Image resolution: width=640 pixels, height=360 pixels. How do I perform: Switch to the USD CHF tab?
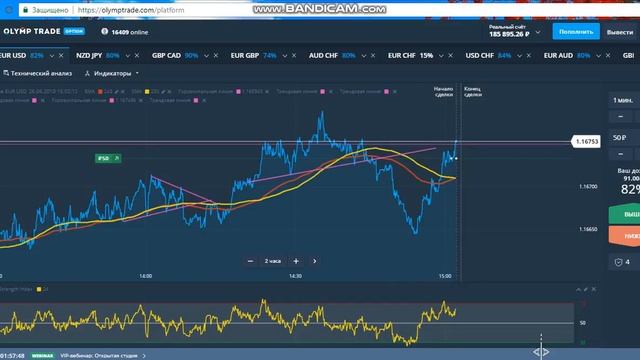[489, 56]
